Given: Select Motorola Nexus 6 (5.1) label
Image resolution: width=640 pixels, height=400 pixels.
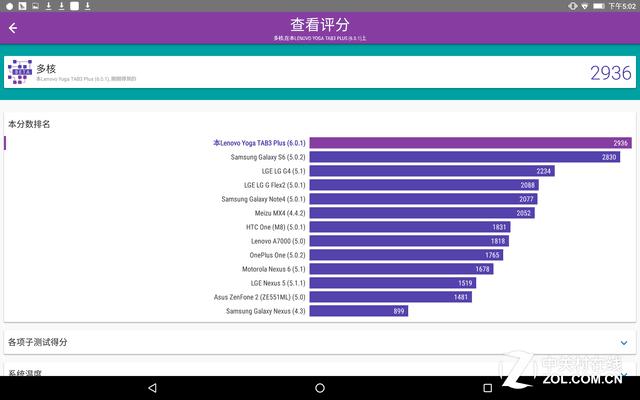Looking at the screenshot, I should (x=273, y=269).
